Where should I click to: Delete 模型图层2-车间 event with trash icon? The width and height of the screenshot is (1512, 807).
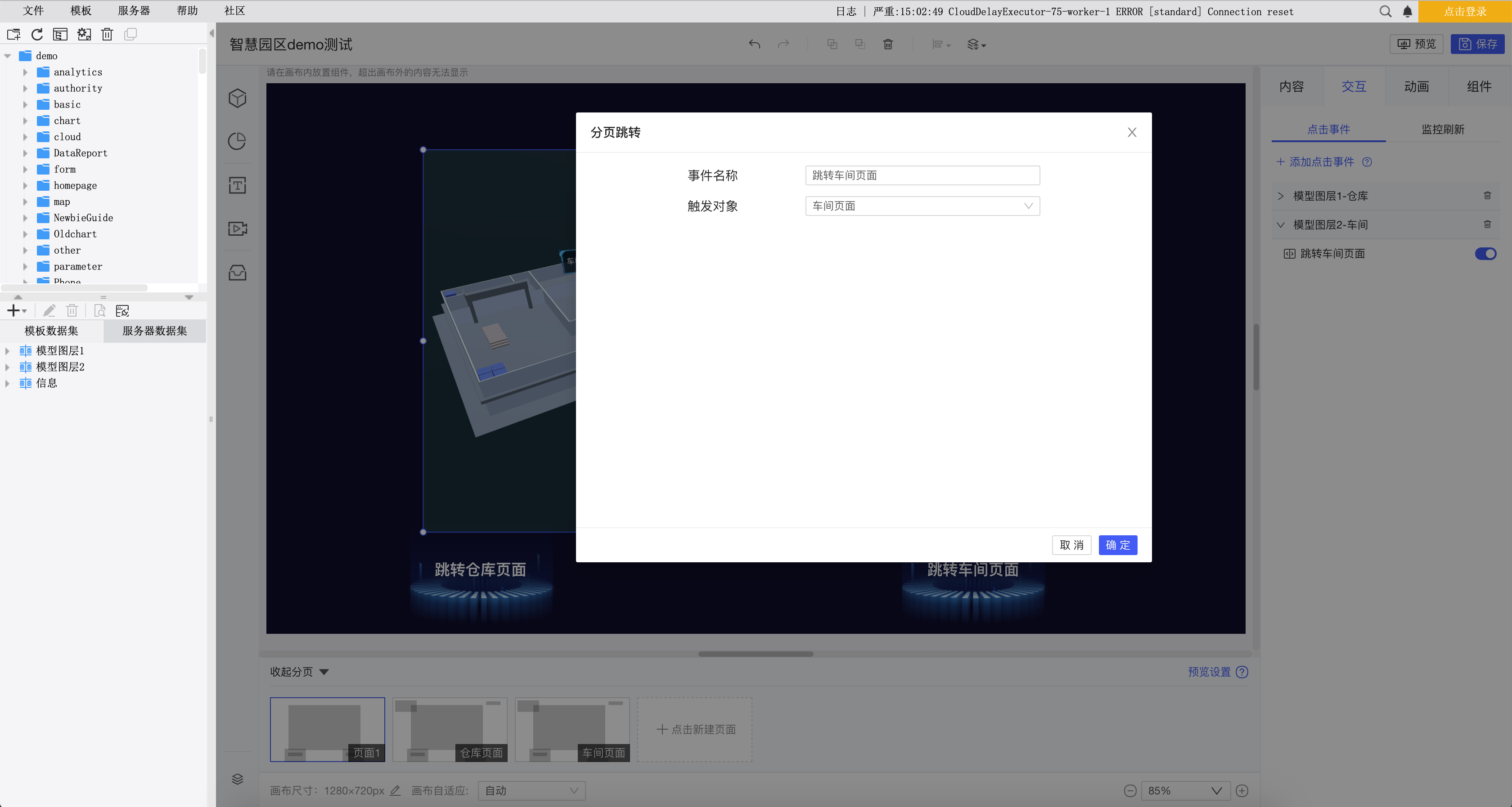[x=1487, y=224]
